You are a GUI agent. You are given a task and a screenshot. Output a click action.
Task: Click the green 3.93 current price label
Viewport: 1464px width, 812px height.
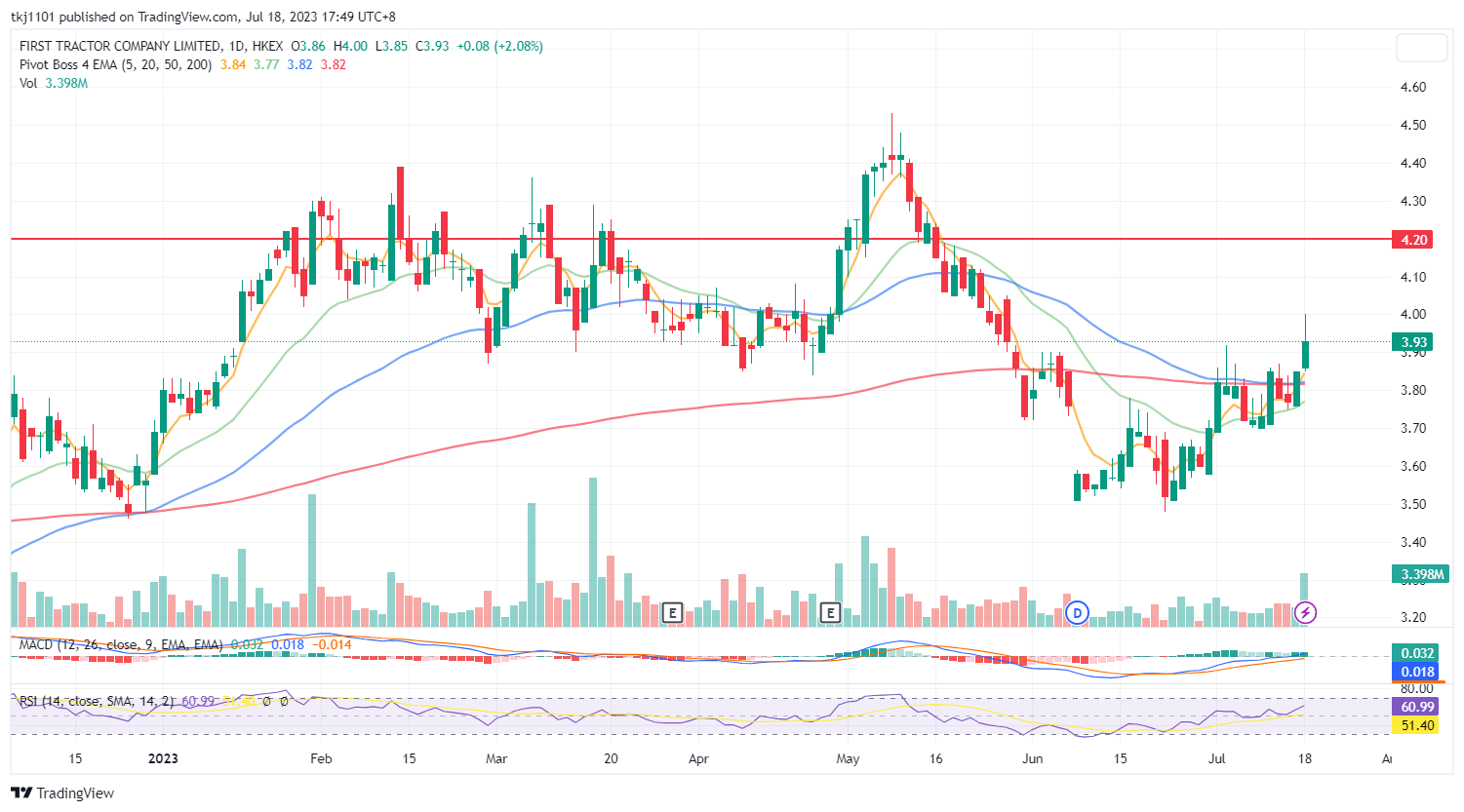coord(1414,342)
